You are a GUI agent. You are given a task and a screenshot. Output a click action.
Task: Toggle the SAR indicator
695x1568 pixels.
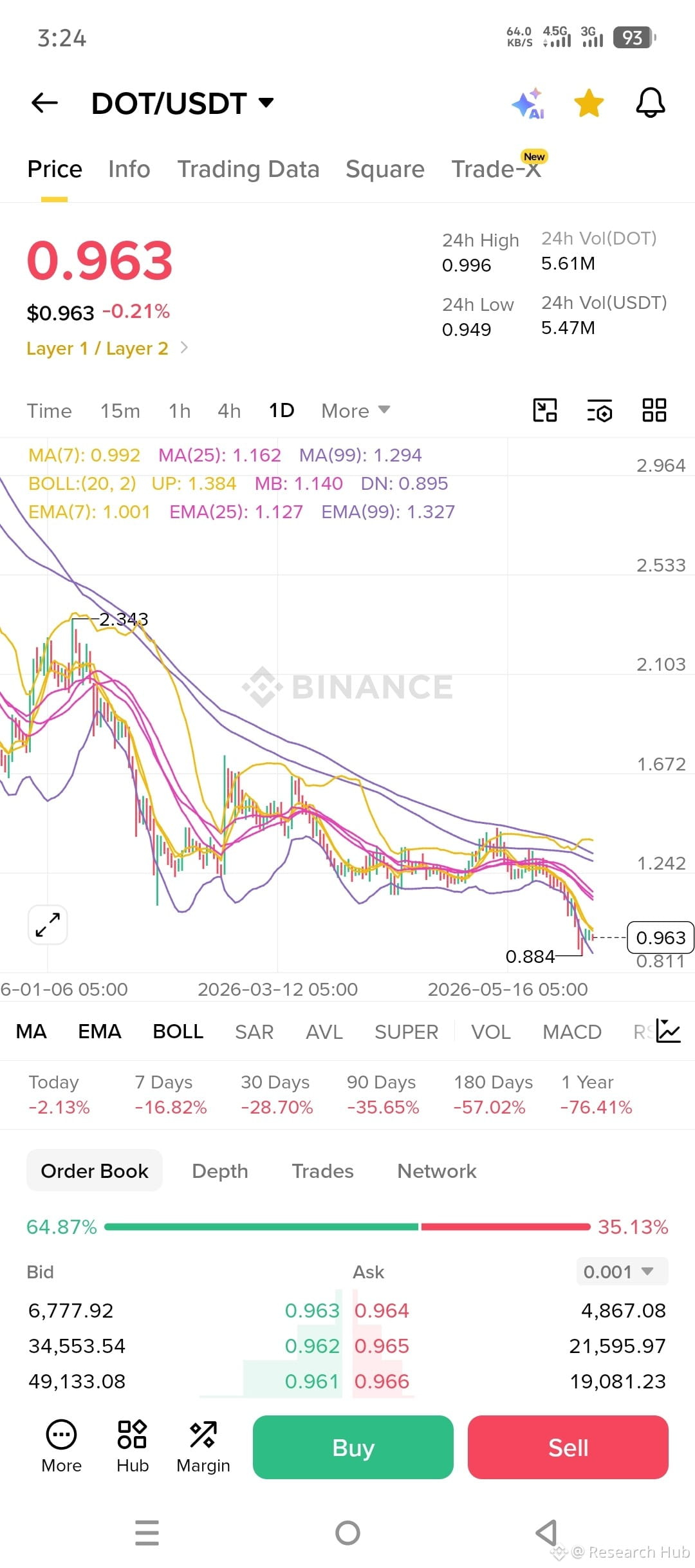[254, 1032]
